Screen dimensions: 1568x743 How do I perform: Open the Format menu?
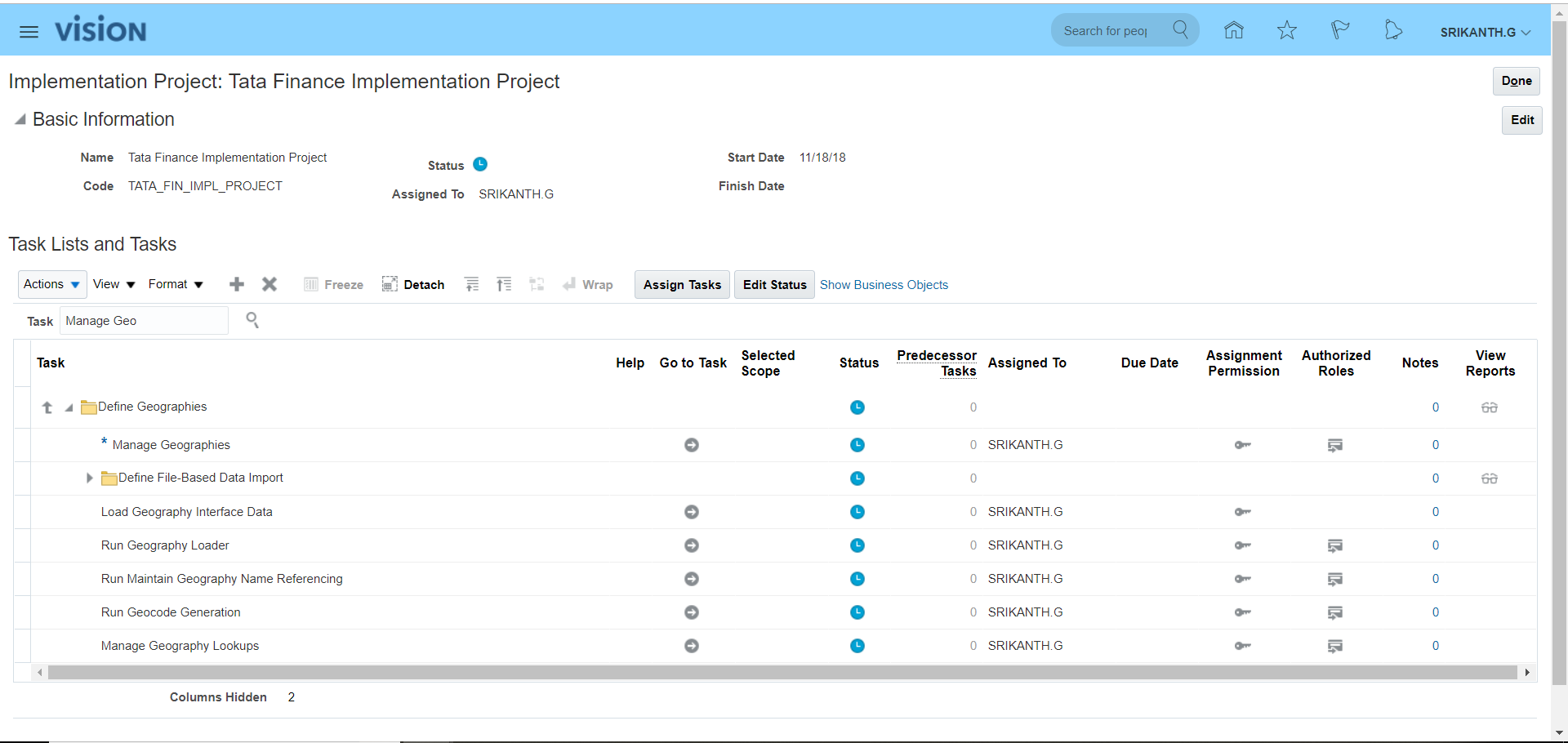point(175,284)
